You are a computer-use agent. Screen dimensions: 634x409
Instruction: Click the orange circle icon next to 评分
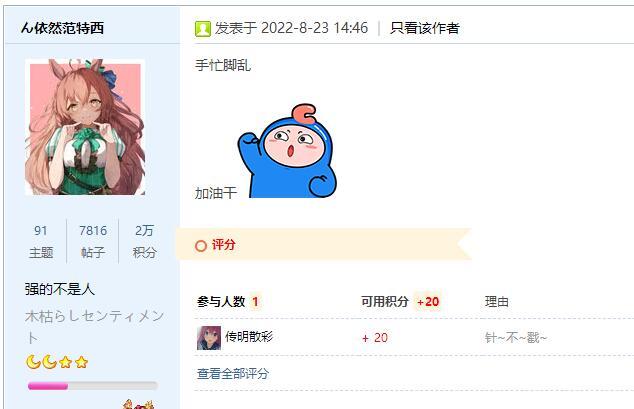[201, 246]
